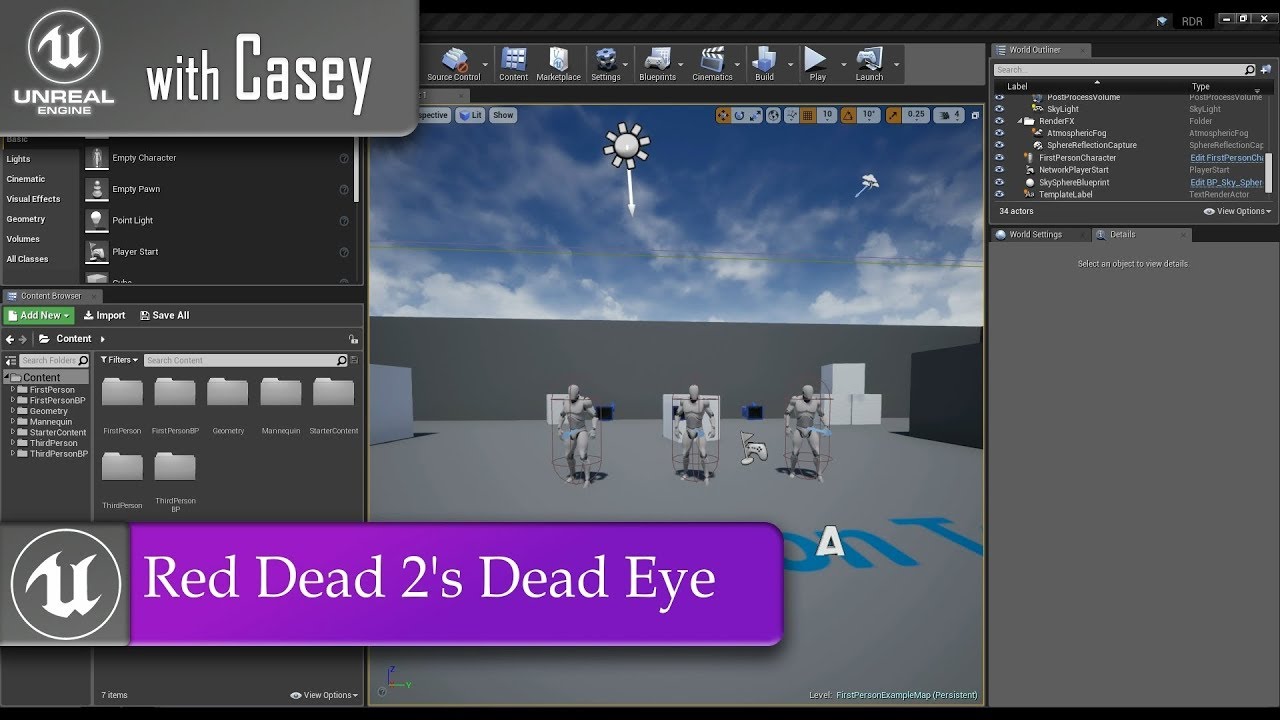Open the Build options dropdown arrow
The width and height of the screenshot is (1280, 720).
point(790,64)
